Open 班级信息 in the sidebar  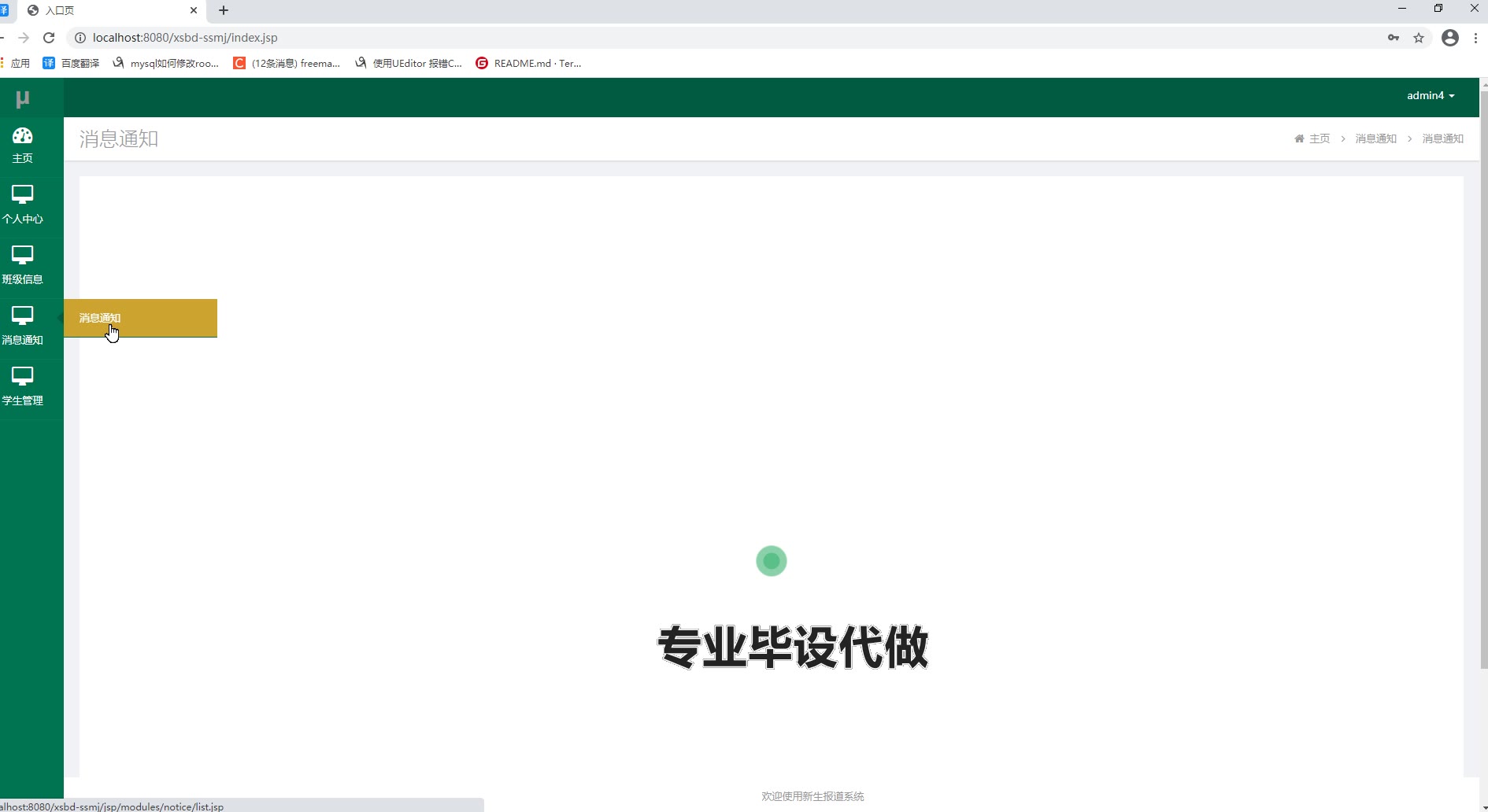coord(22,265)
